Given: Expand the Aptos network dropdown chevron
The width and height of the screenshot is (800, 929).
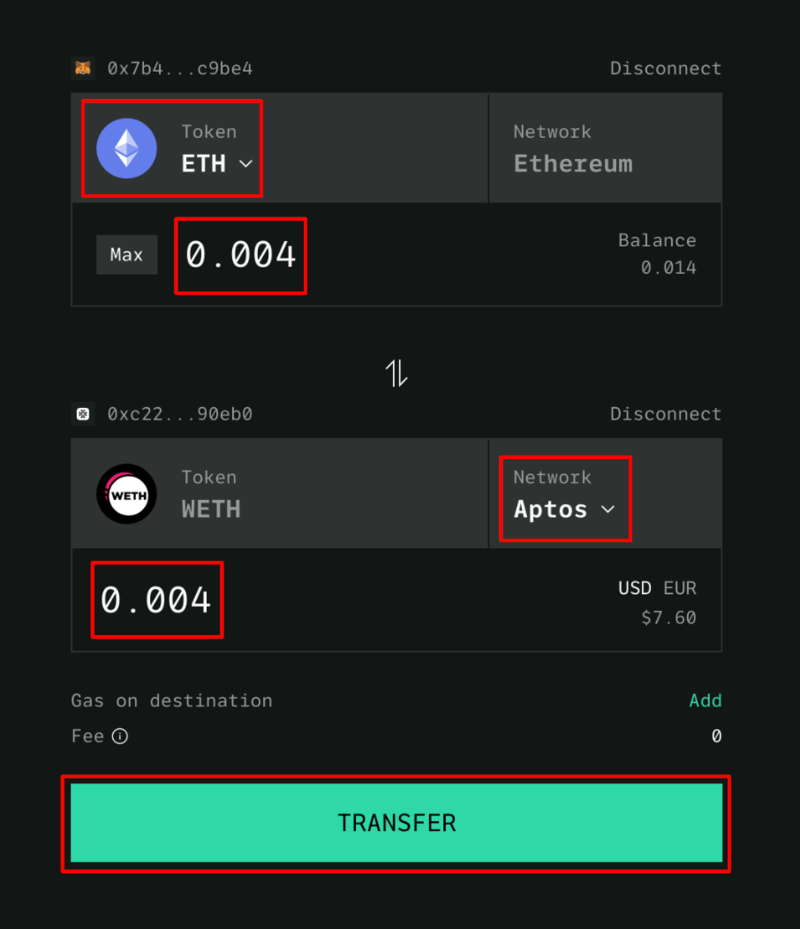Looking at the screenshot, I should pyautogui.click(x=608, y=509).
